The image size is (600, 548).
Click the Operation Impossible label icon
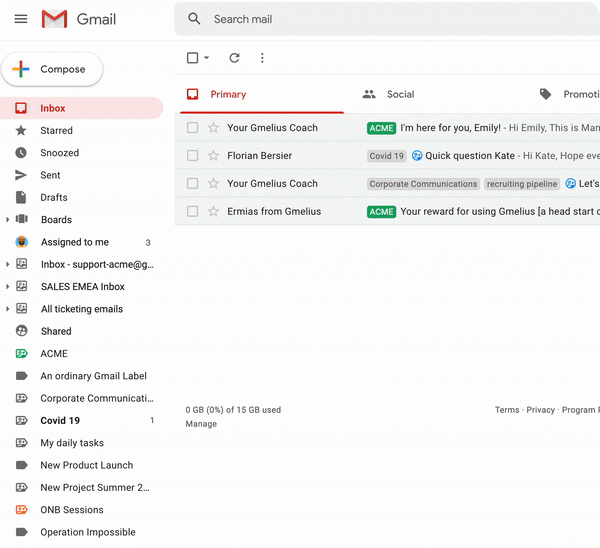(21, 532)
